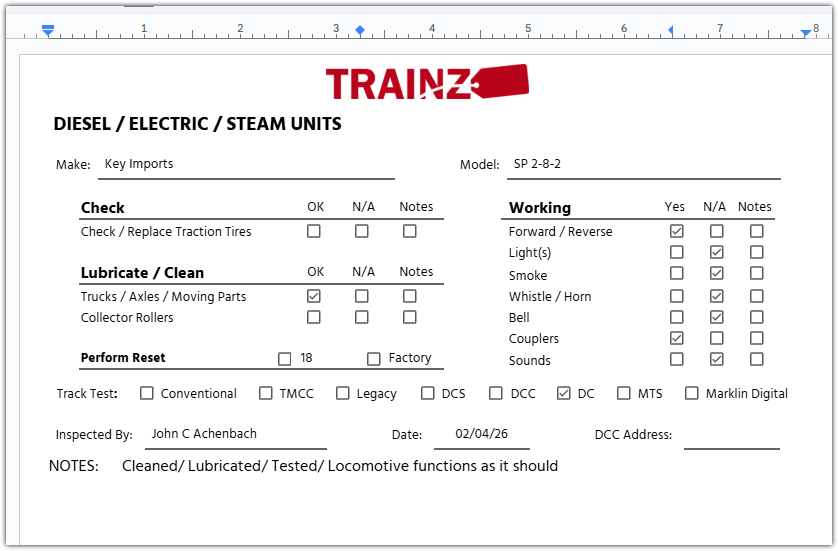The height and width of the screenshot is (551, 838).
Task: Click the Make field containing Key Imports
Action: pyautogui.click(x=245, y=165)
